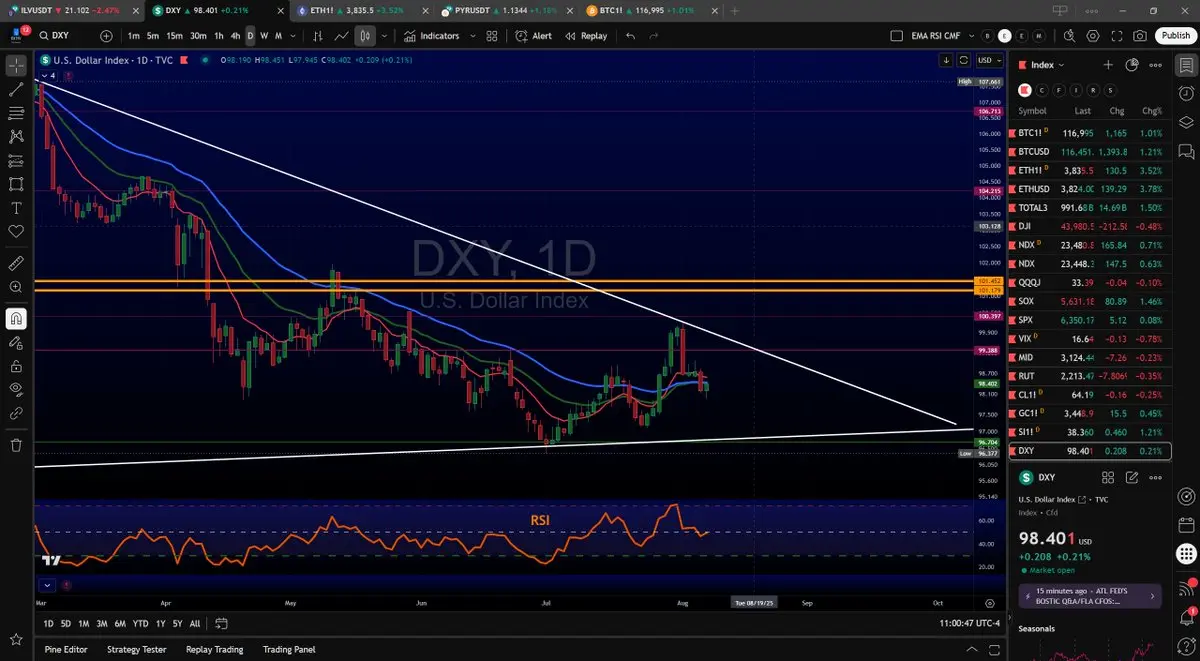Select the bars chart style
1200x661 pixels.
click(x=318, y=35)
